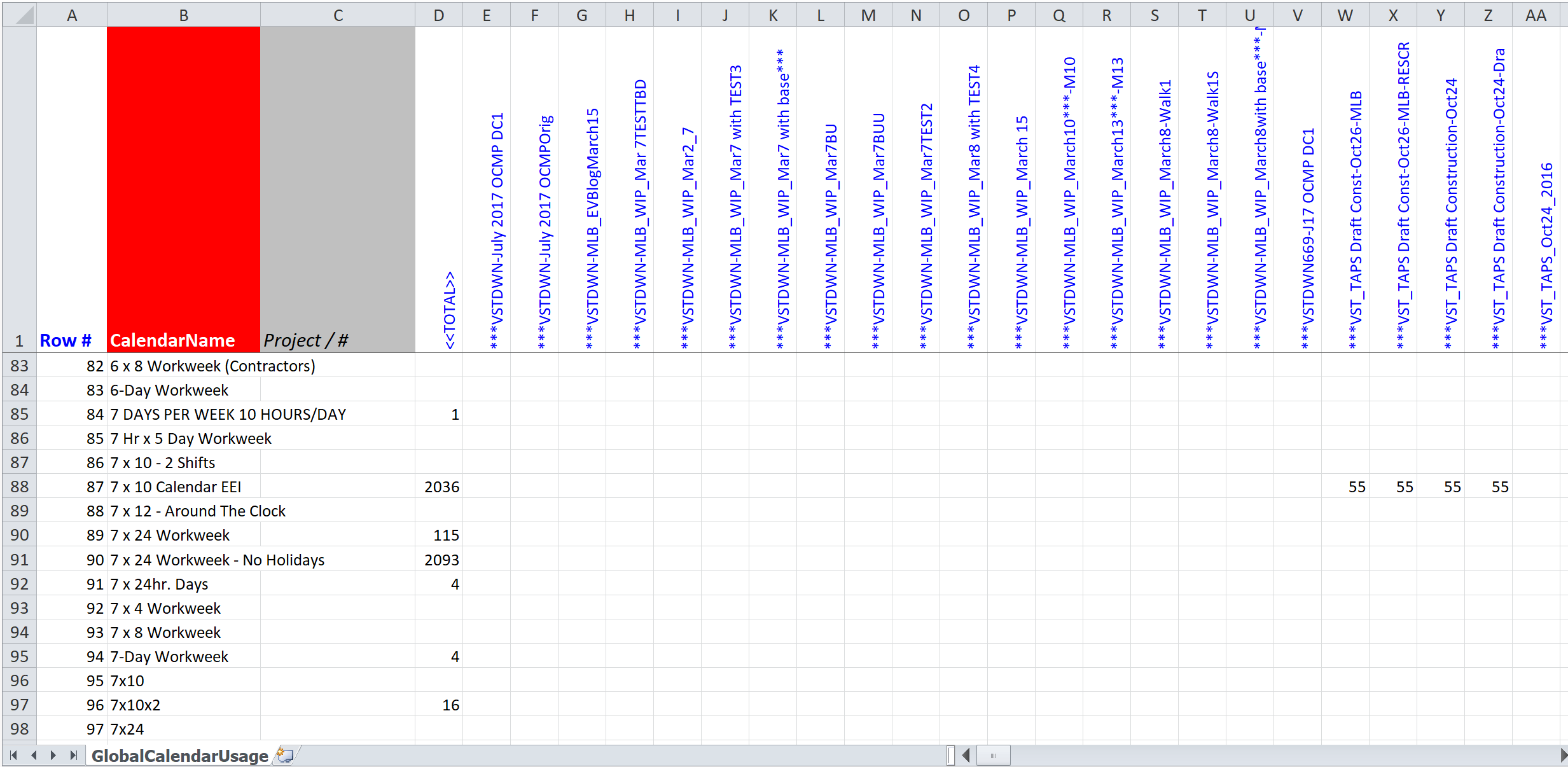Select row 88 header
Viewport: 1568px width, 767px height.
19,487
